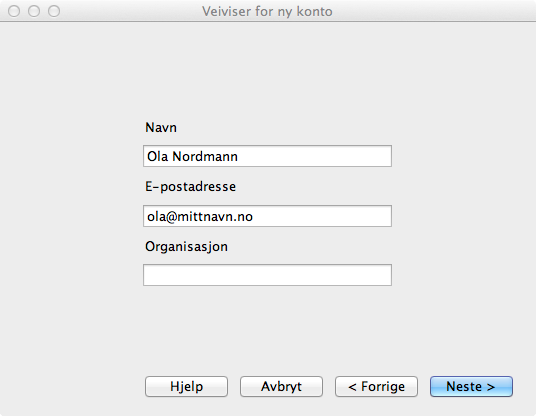536x416 pixels.
Task: Click blank space after Nordmann in Navn field
Action: (314, 156)
